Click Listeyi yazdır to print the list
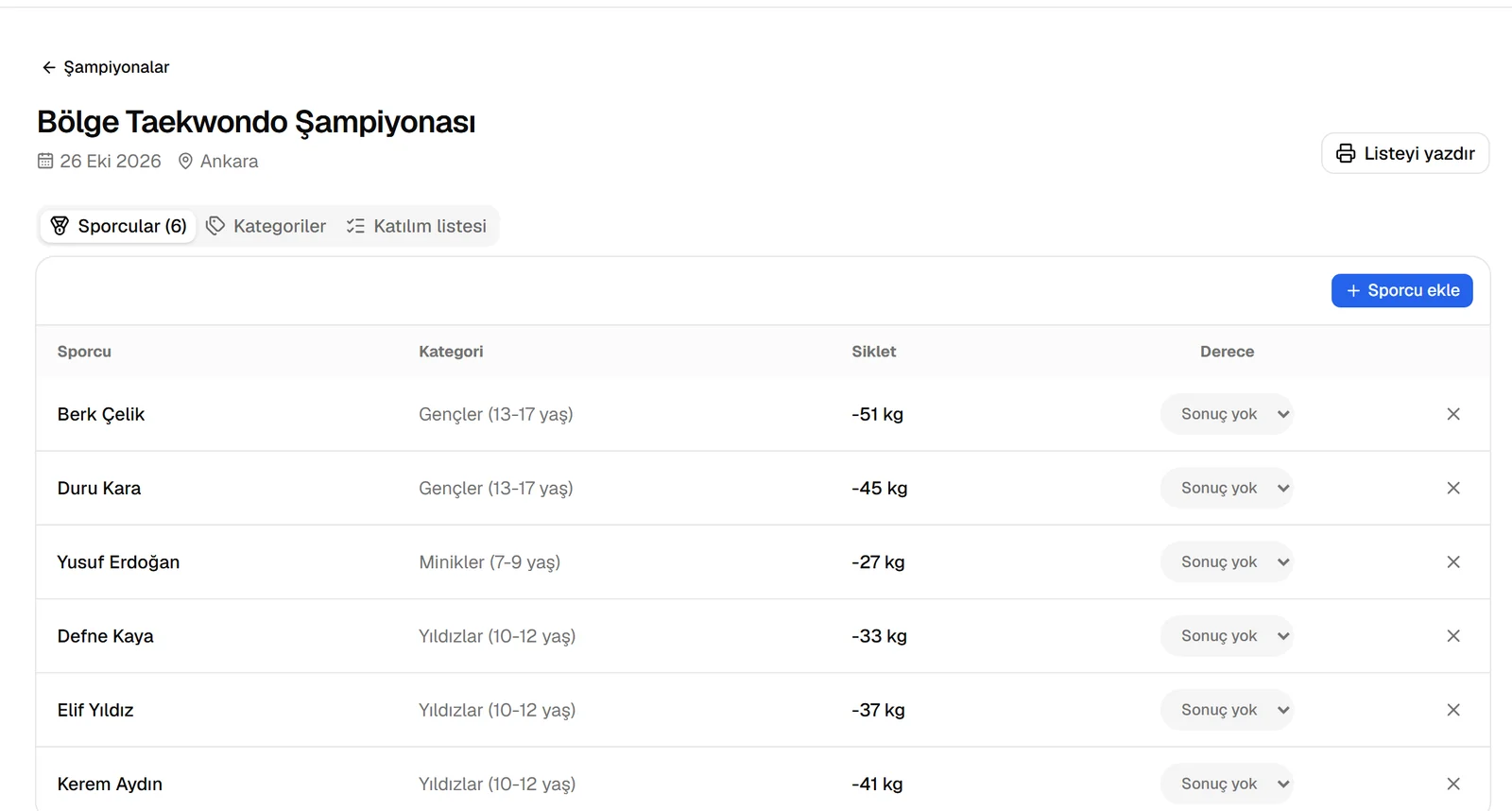Screen dimensions: 1512x811 click(1405, 153)
